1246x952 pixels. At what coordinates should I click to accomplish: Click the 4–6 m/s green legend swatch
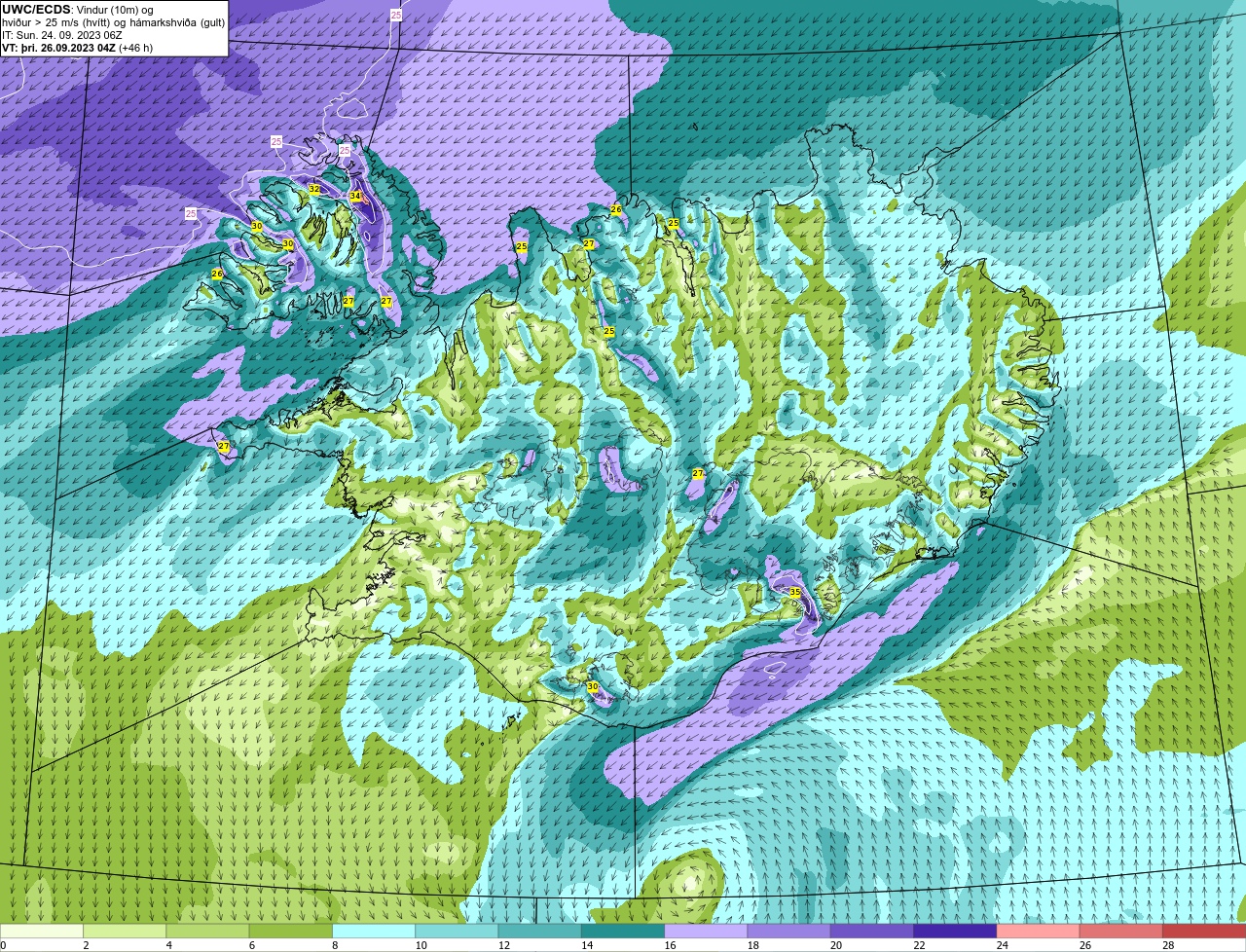coord(207,931)
